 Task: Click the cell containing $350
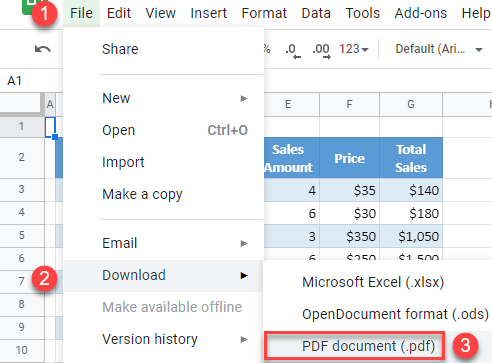349,236
